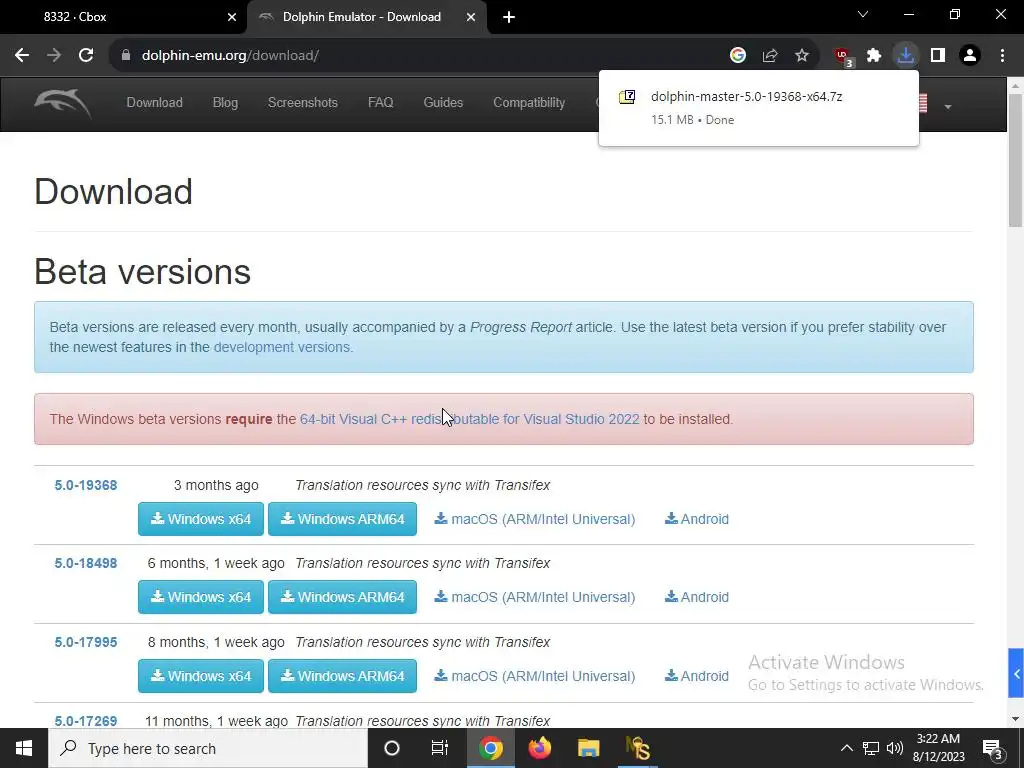This screenshot has height=768, width=1024.
Task: Download macOS build for 5.0-17995
Action: [x=535, y=676]
